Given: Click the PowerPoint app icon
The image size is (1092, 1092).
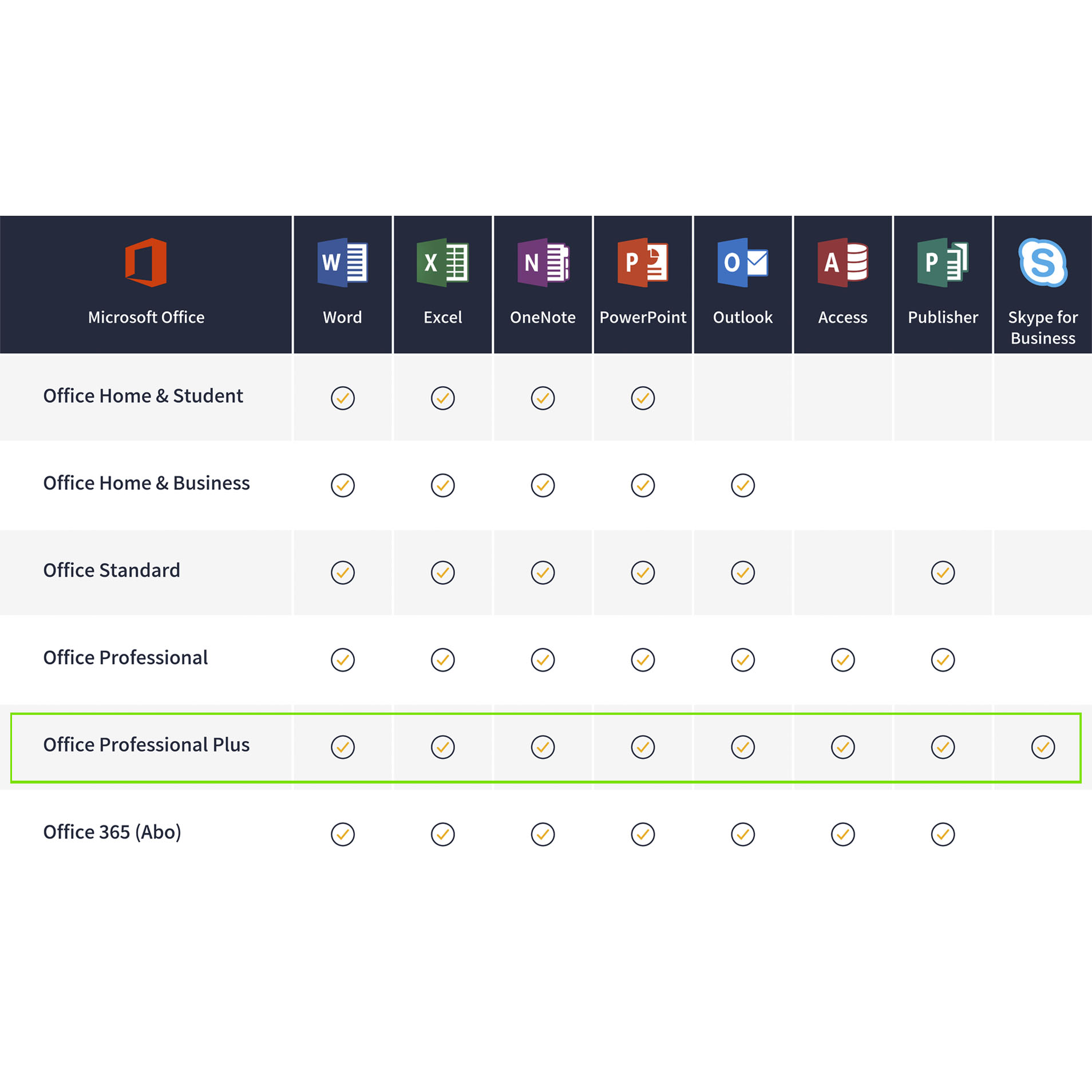Looking at the screenshot, I should pyautogui.click(x=643, y=262).
